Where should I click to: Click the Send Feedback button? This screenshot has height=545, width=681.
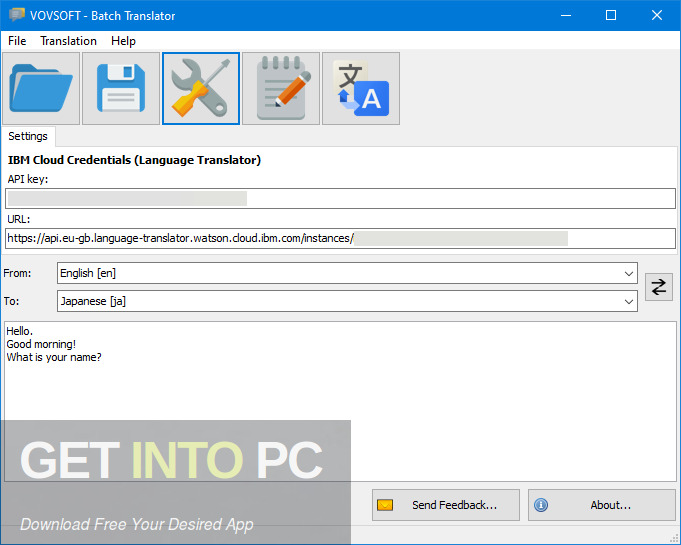click(446, 505)
